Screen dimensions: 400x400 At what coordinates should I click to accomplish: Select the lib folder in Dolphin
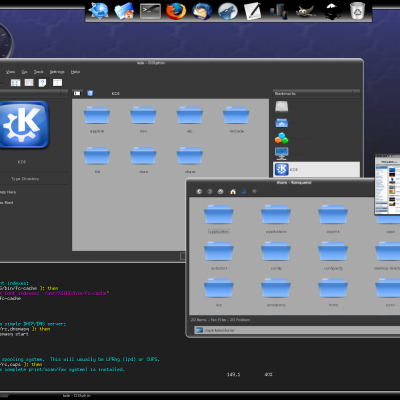[97, 160]
